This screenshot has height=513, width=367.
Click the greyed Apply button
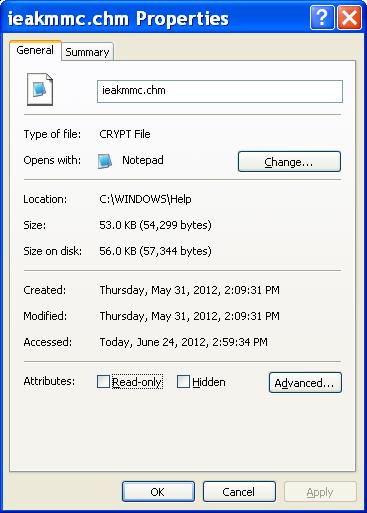pos(320,492)
